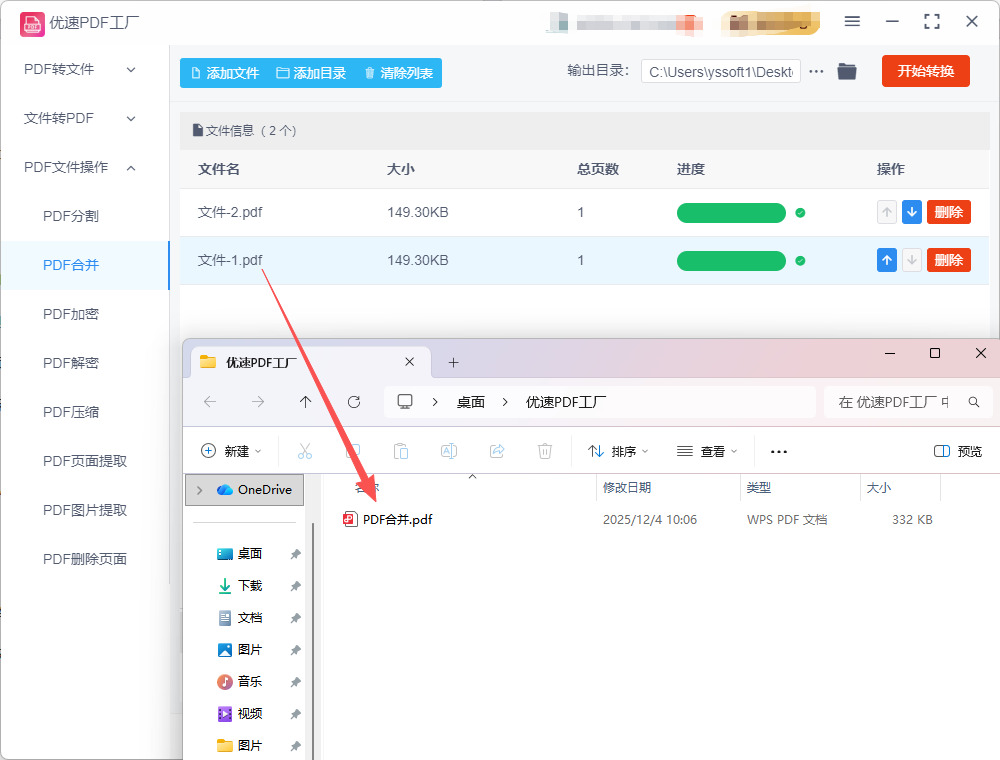Click the Rename icon in Explorer toolbar
Screen dimensions: 1000x760
[x=449, y=451]
